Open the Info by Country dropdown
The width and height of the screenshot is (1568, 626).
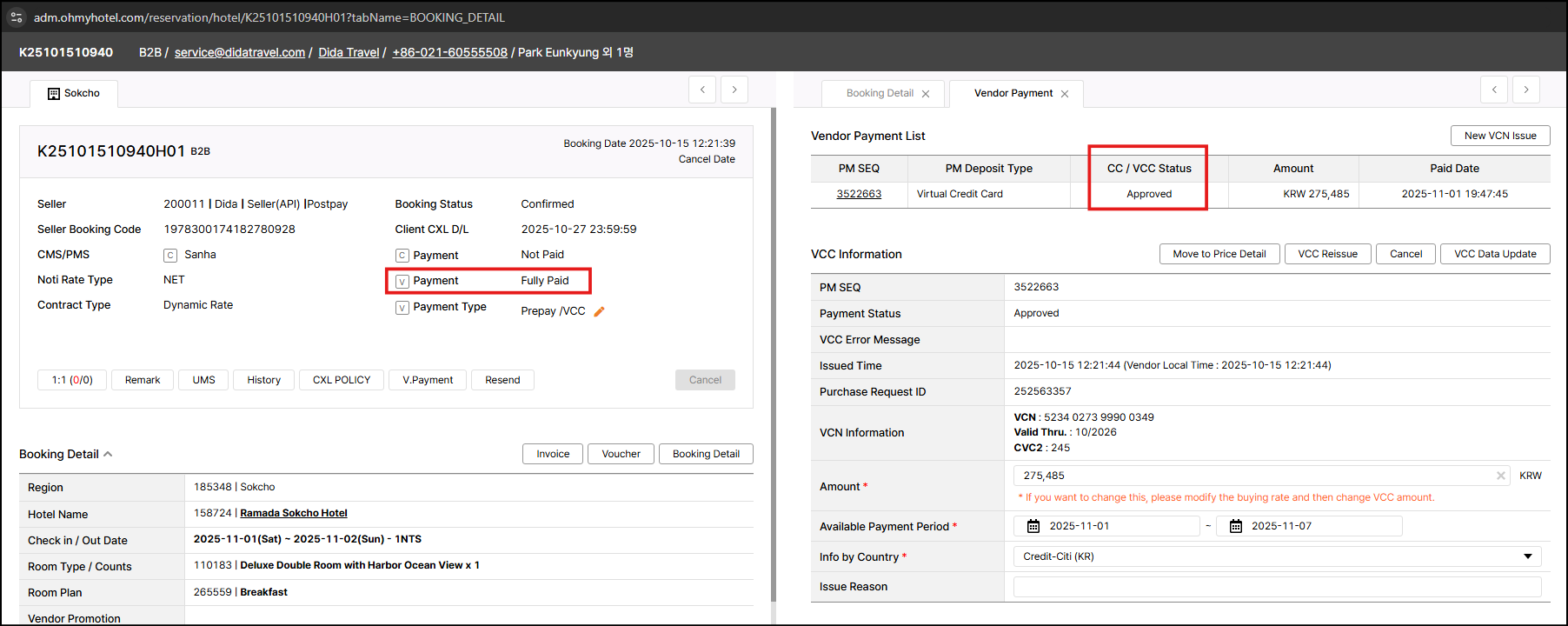pos(1276,556)
